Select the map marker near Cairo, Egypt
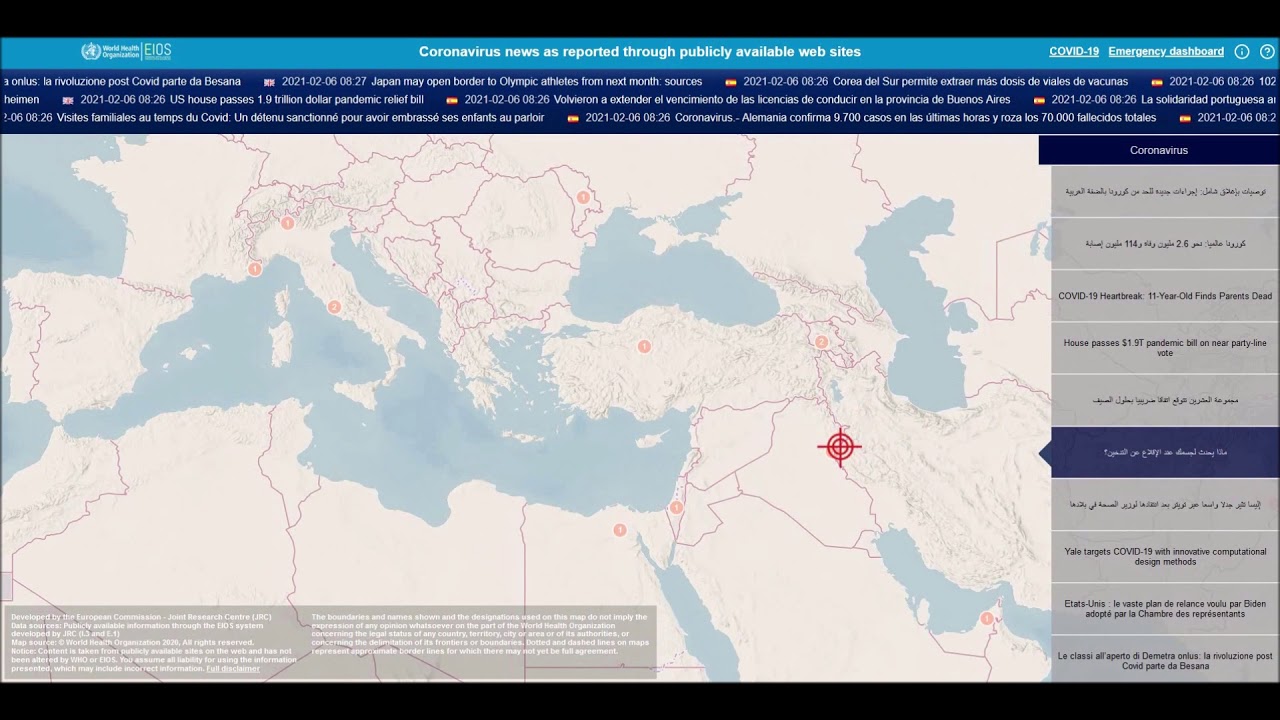The height and width of the screenshot is (720, 1280). 620,530
